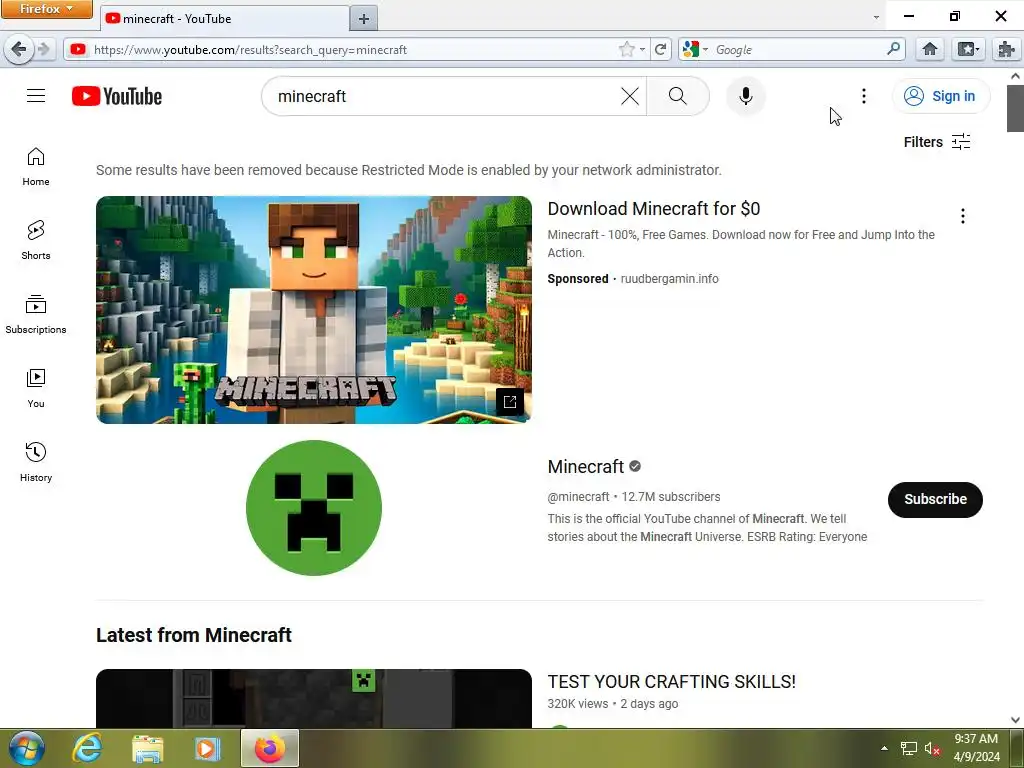Subscribe to the Minecraft channel
The width and height of the screenshot is (1024, 768).
(x=935, y=500)
